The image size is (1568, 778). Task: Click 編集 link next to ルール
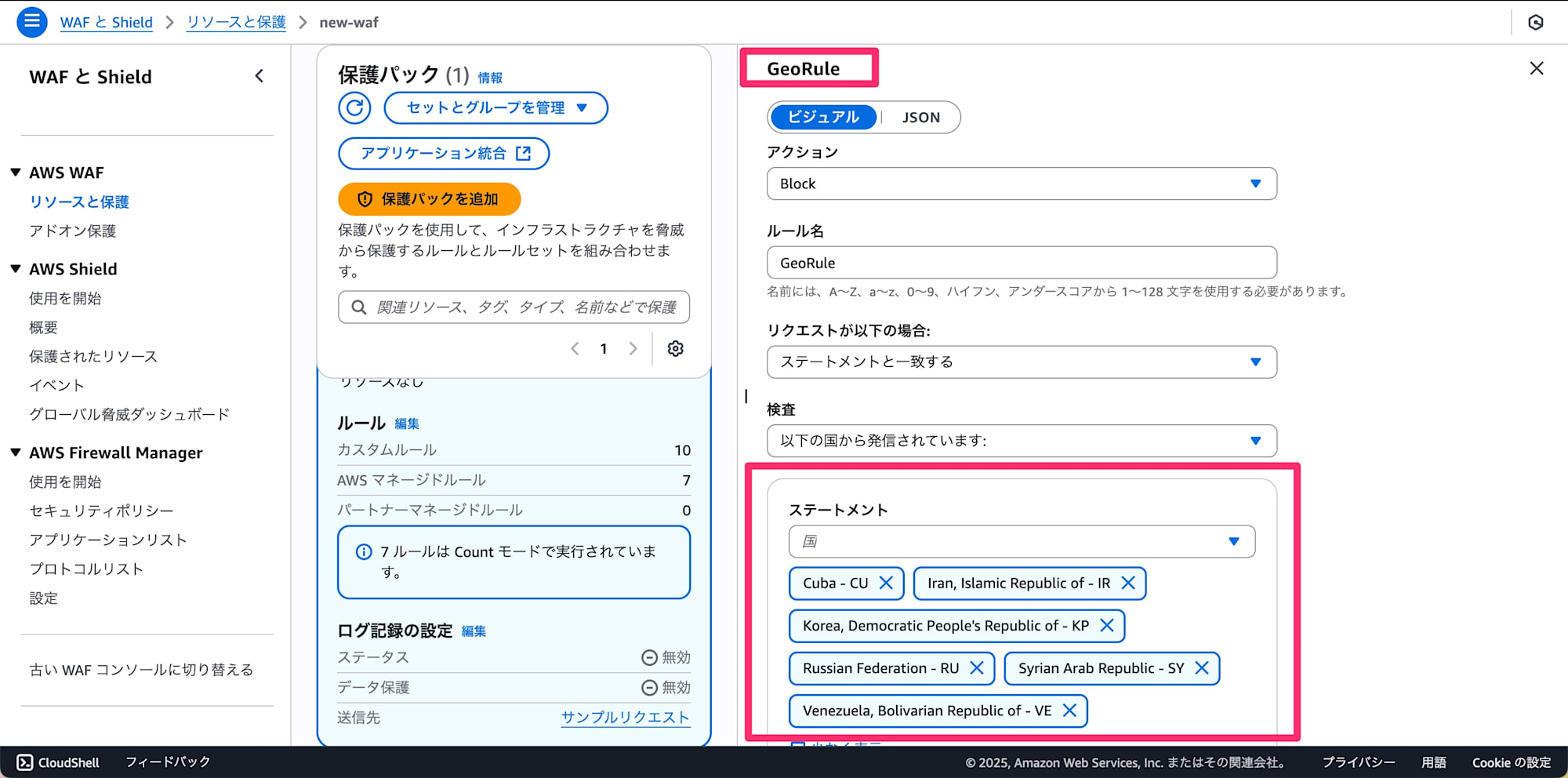407,424
